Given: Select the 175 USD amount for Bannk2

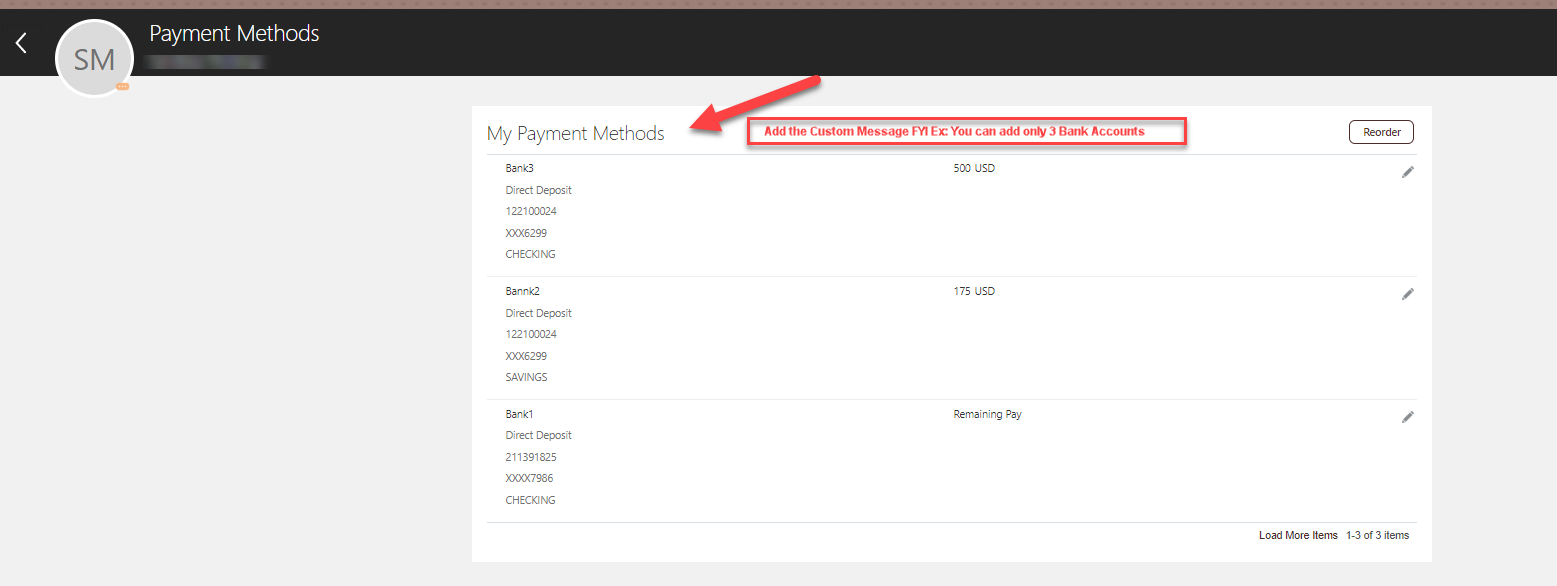Looking at the screenshot, I should click(x=974, y=291).
